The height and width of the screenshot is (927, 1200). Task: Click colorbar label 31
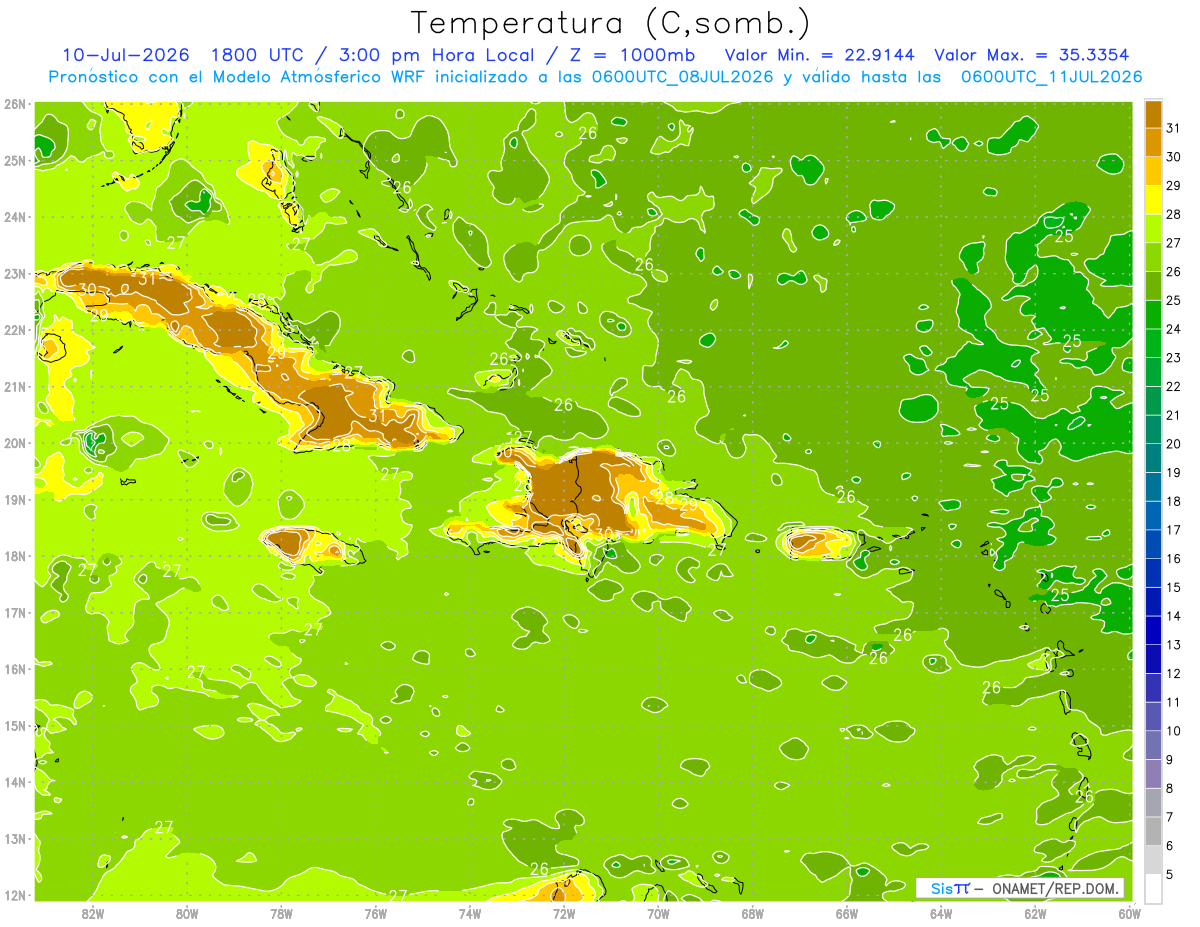(x=1174, y=128)
